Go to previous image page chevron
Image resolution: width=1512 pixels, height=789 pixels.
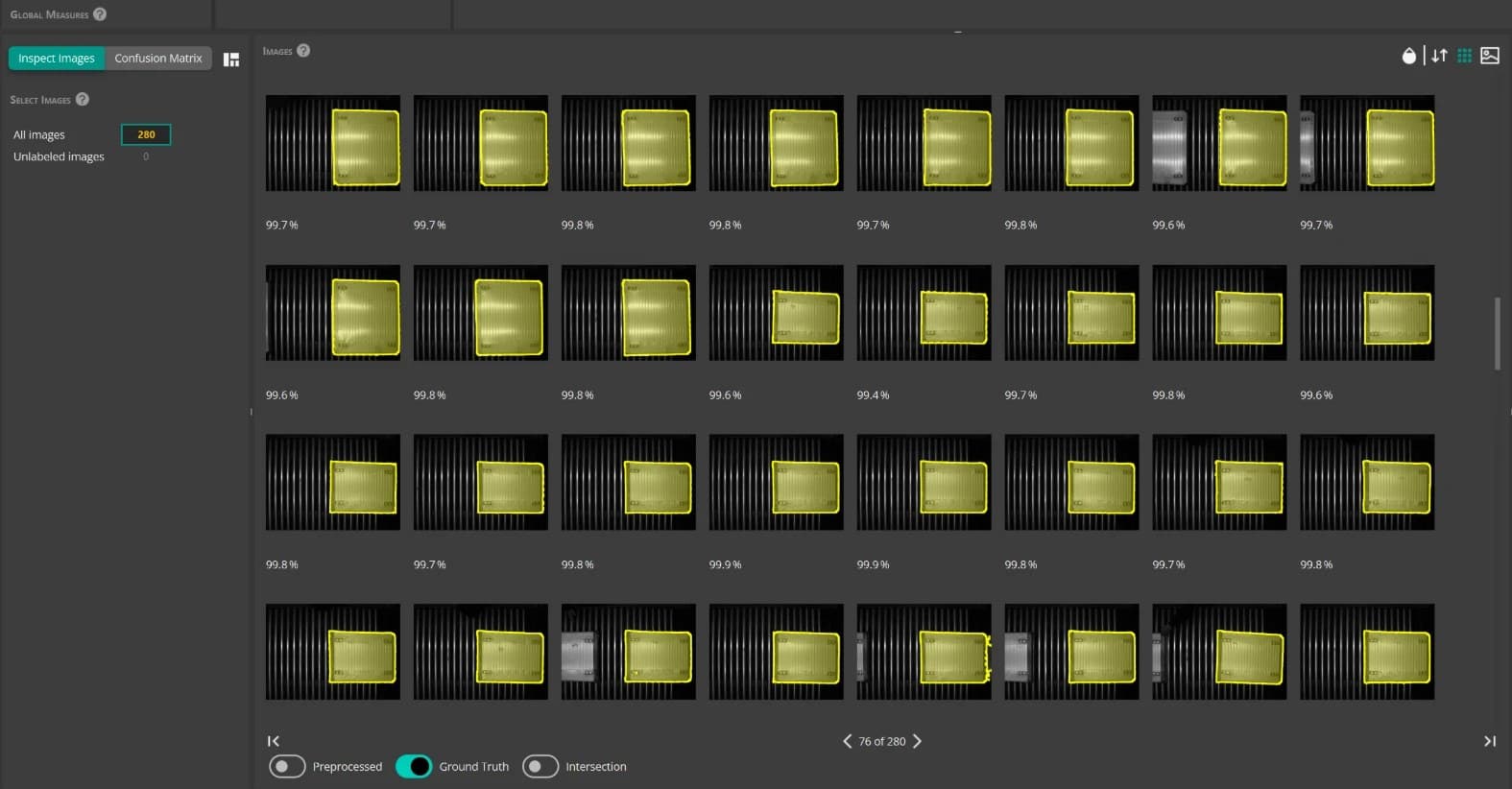tap(847, 741)
